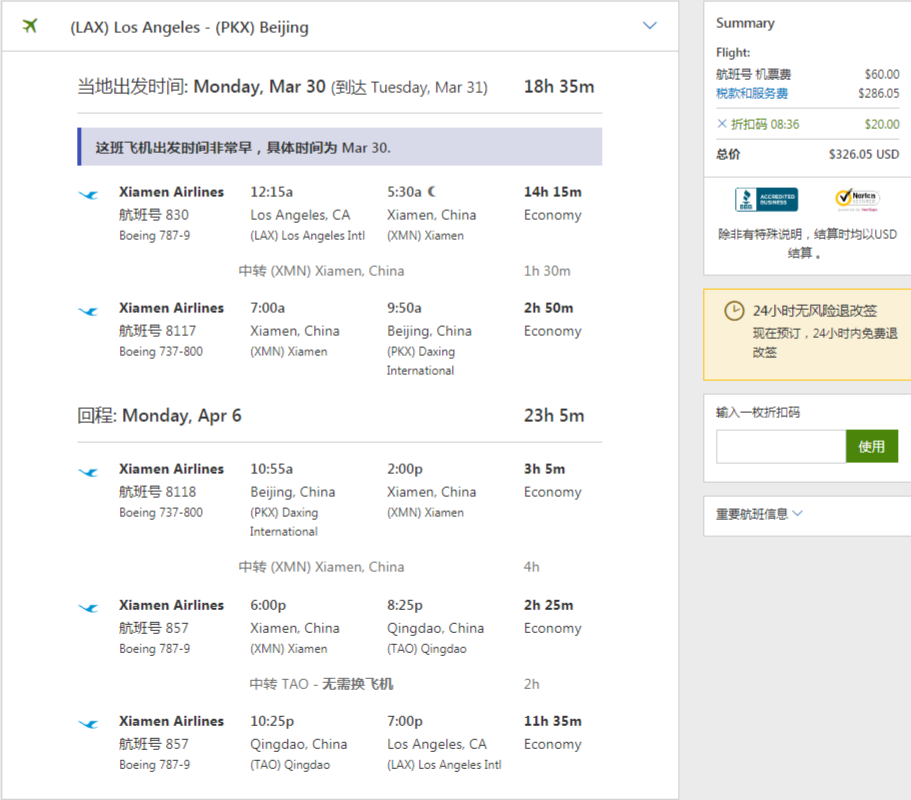The width and height of the screenshot is (911, 800).
Task: Click the 9:50a Beijing arrival time
Action: pos(404,308)
